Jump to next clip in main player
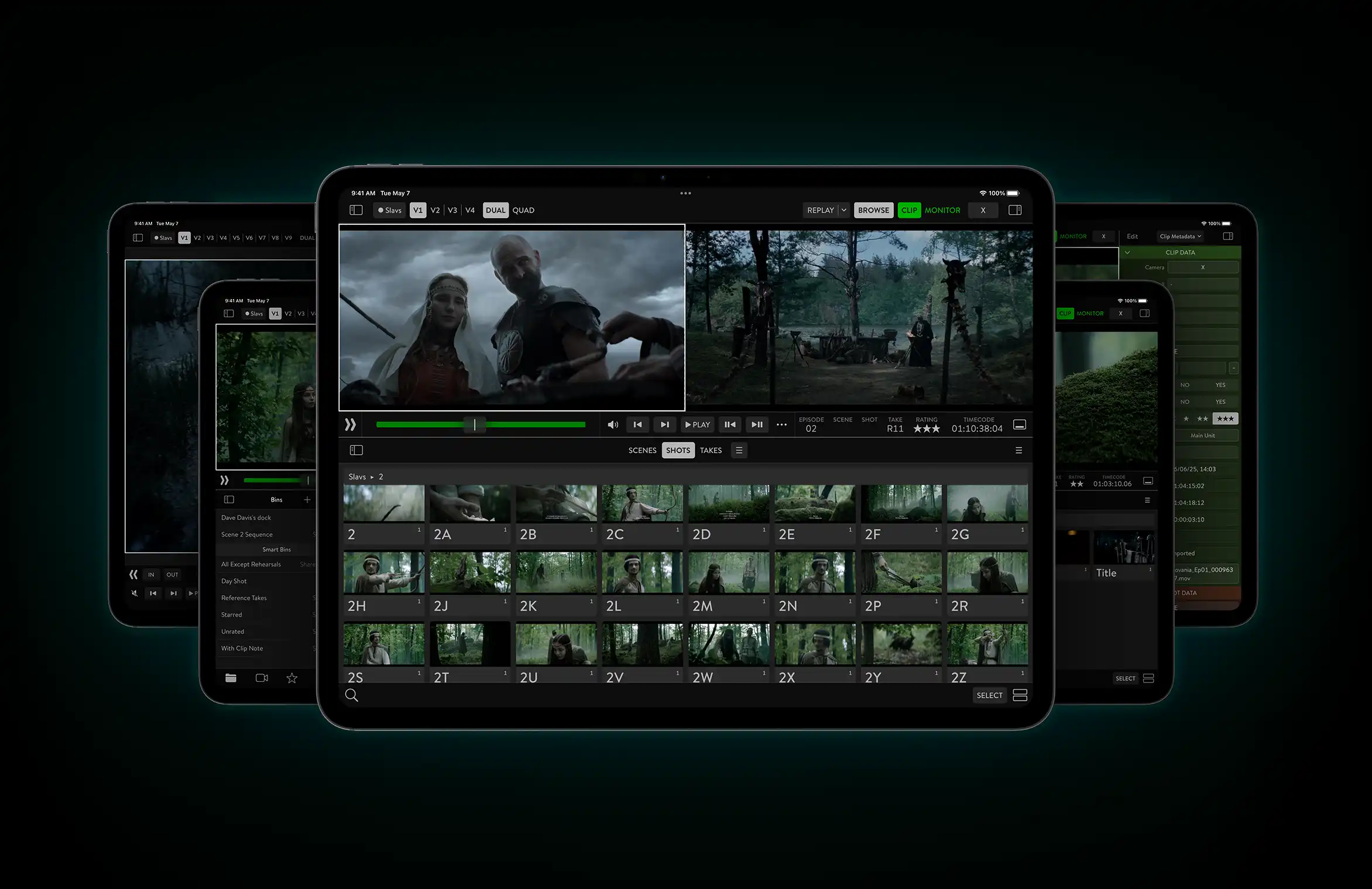This screenshot has height=889, width=1372. (x=664, y=425)
